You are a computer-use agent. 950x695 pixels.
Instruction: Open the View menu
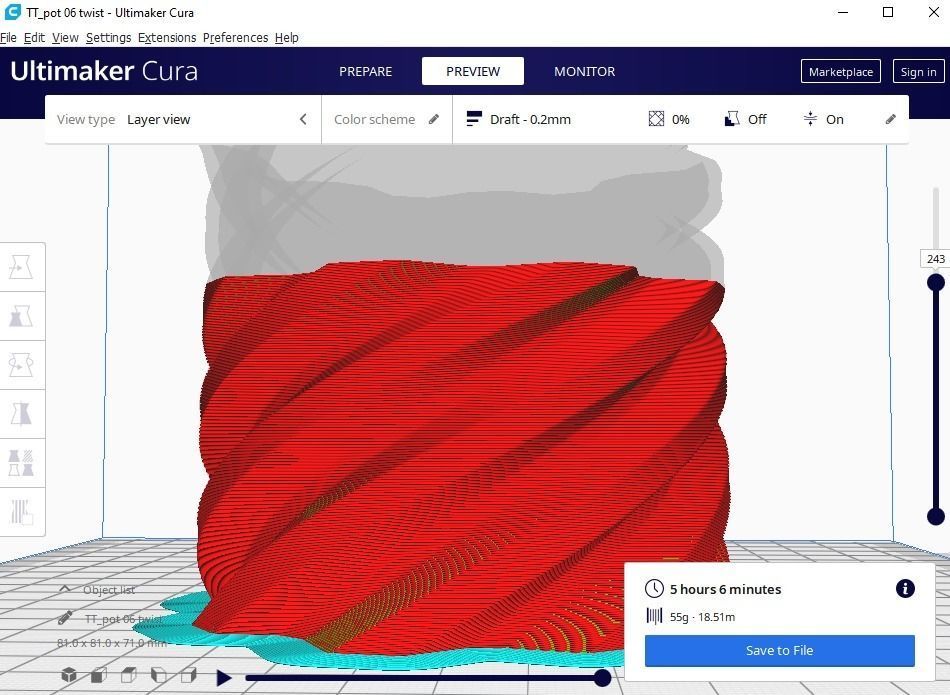point(65,38)
